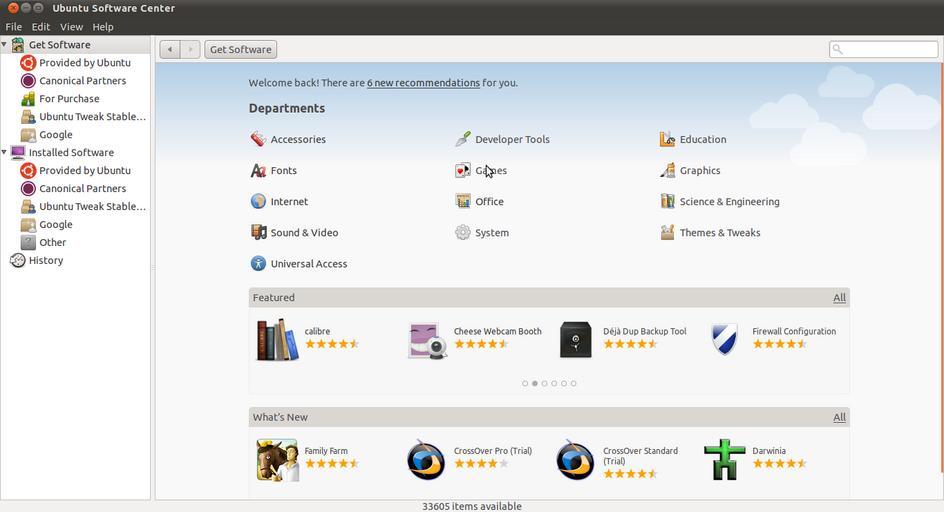Open the File menu

click(x=13, y=27)
